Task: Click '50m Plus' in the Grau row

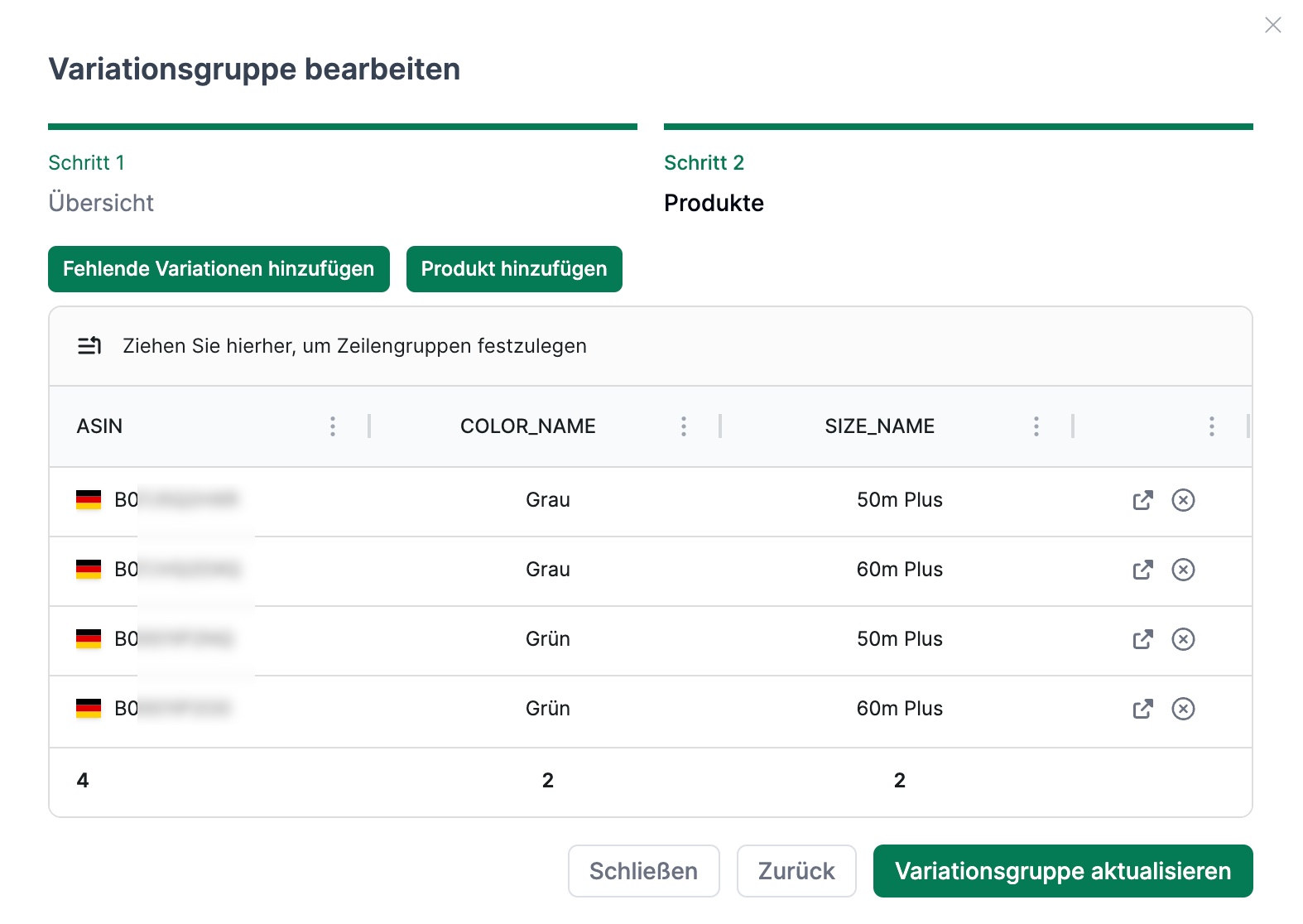Action: click(900, 500)
